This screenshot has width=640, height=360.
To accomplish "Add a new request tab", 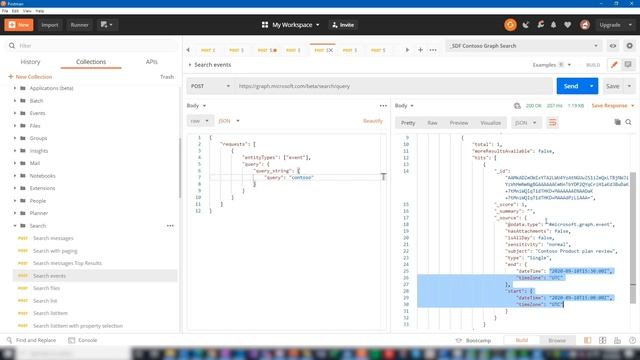I will point(420,50).
